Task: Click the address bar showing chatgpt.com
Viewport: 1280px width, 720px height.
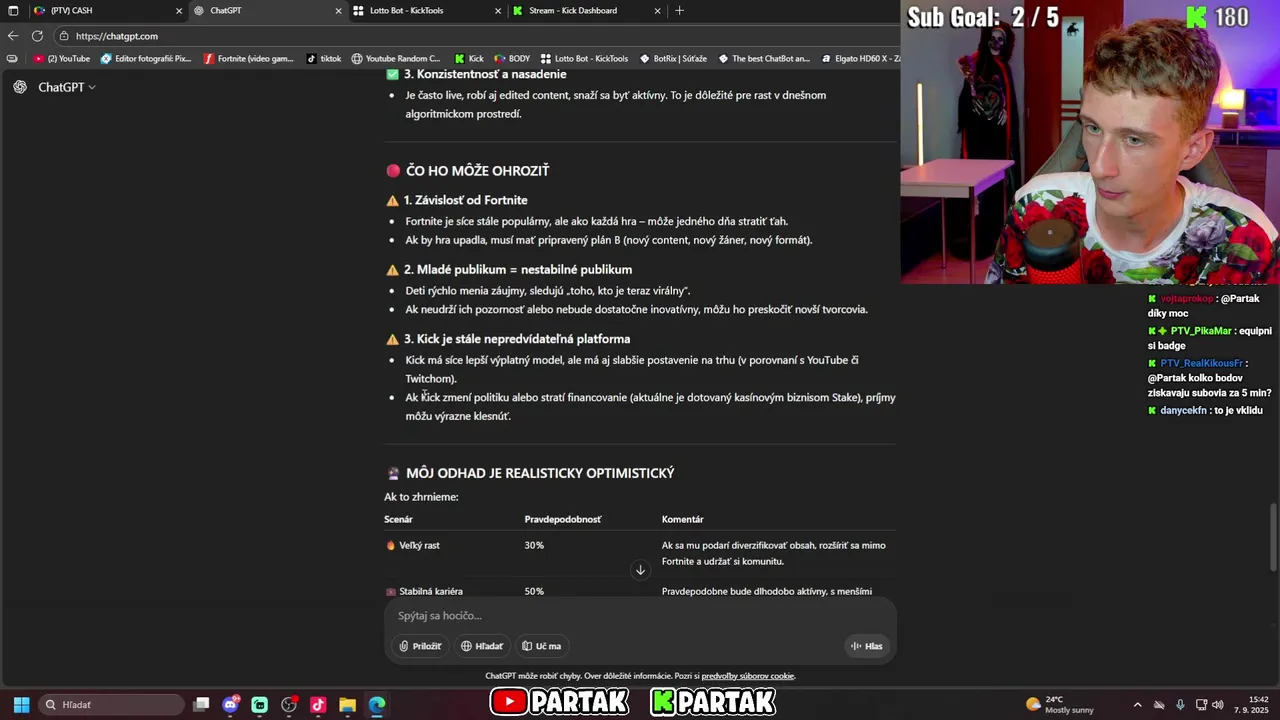Action: click(x=477, y=36)
